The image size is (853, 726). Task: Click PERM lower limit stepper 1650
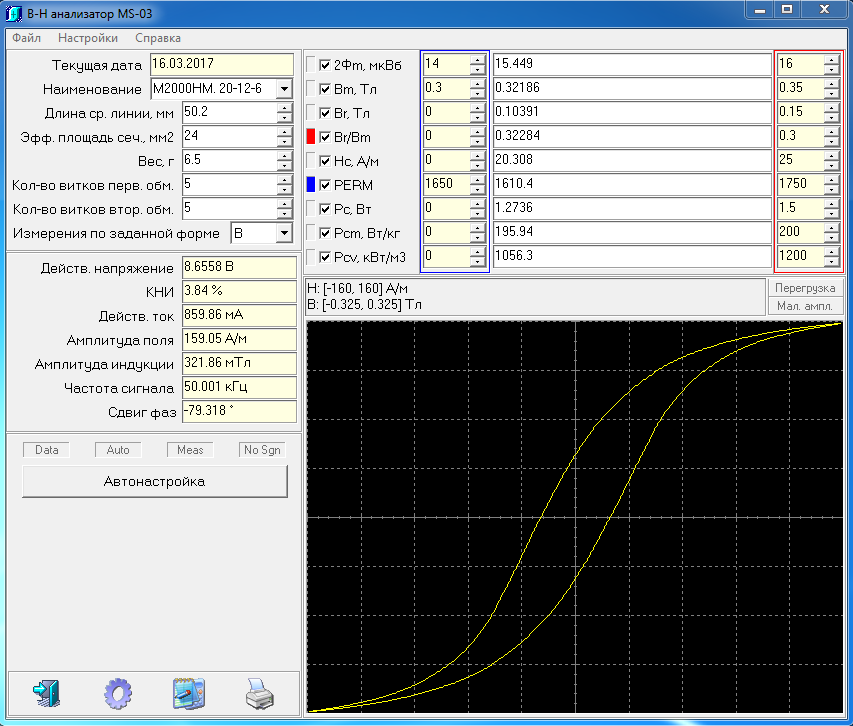click(x=478, y=185)
